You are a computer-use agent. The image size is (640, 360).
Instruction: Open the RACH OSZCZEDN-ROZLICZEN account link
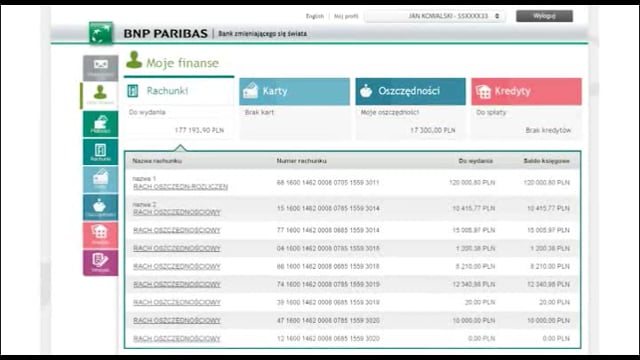tap(180, 187)
